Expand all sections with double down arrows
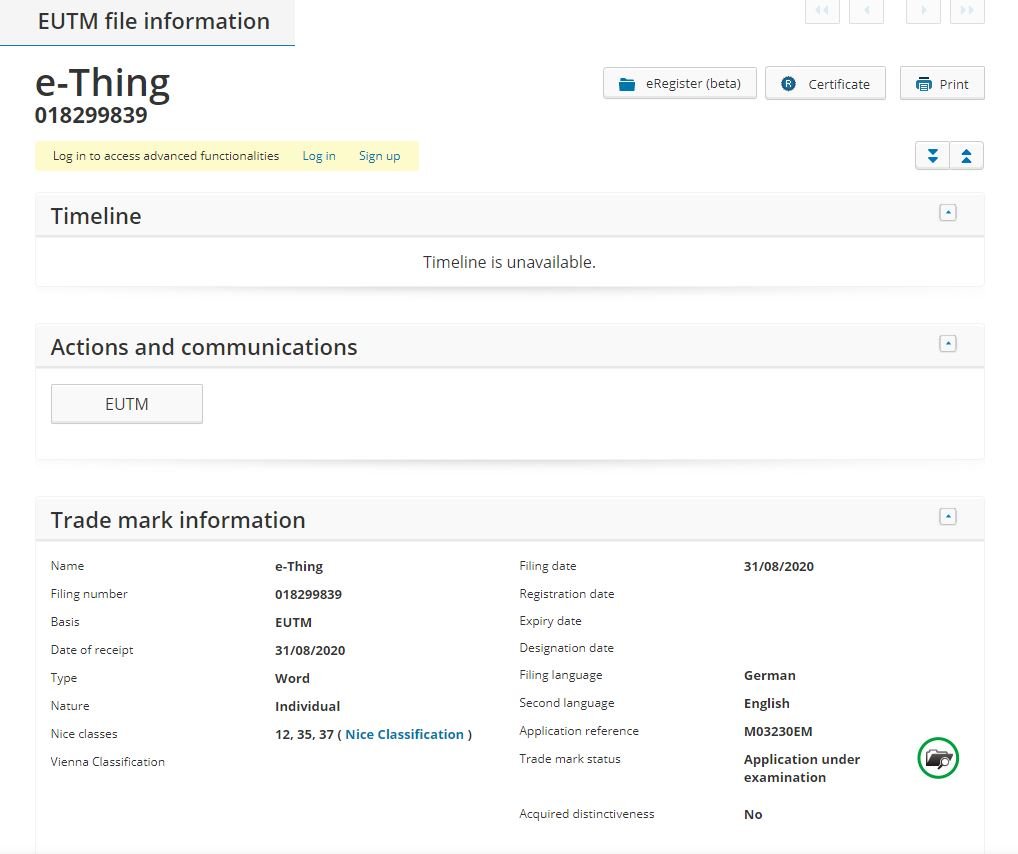The height and width of the screenshot is (854, 1018). pyautogui.click(x=932, y=156)
